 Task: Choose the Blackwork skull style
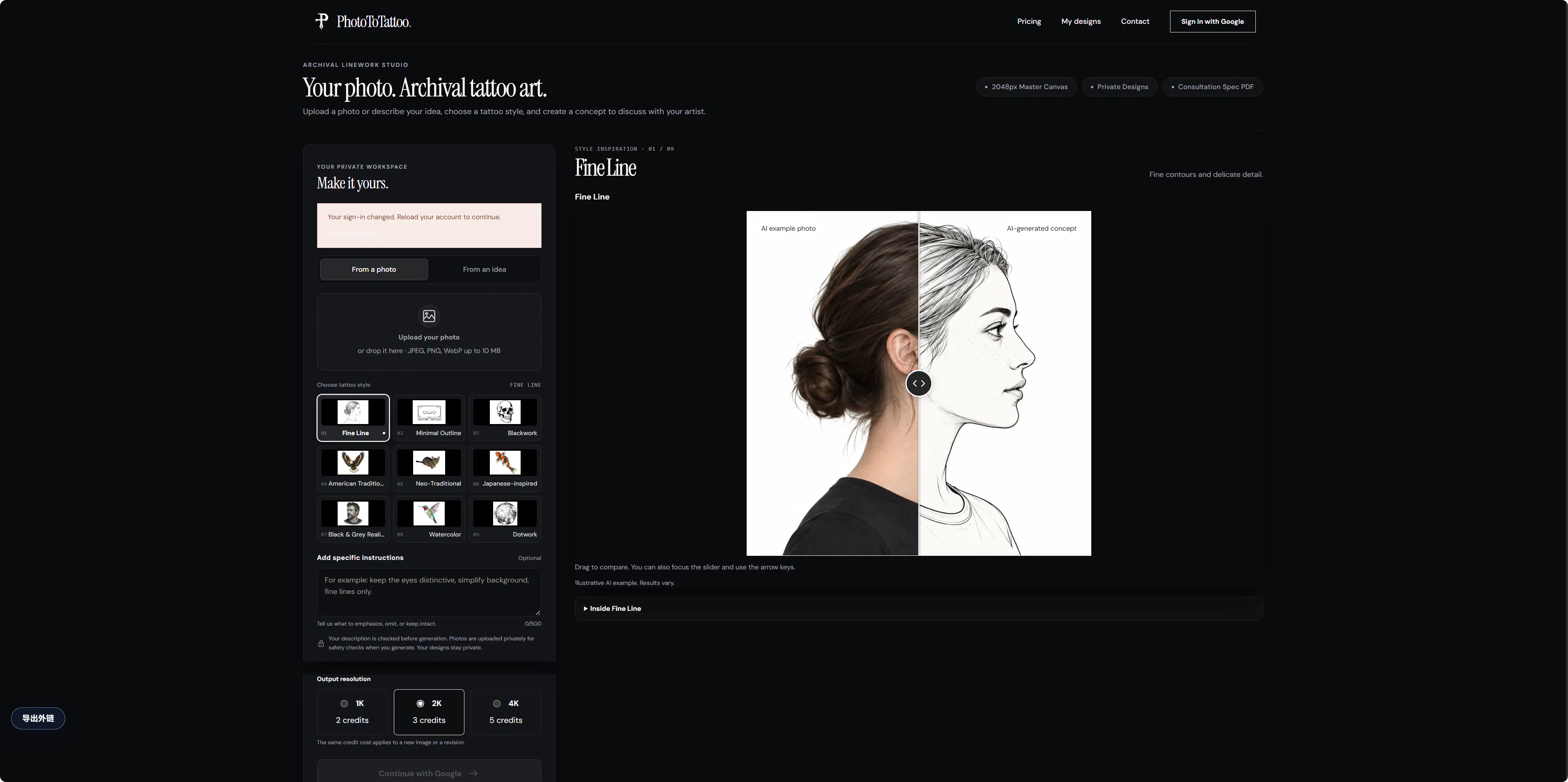[x=505, y=417]
